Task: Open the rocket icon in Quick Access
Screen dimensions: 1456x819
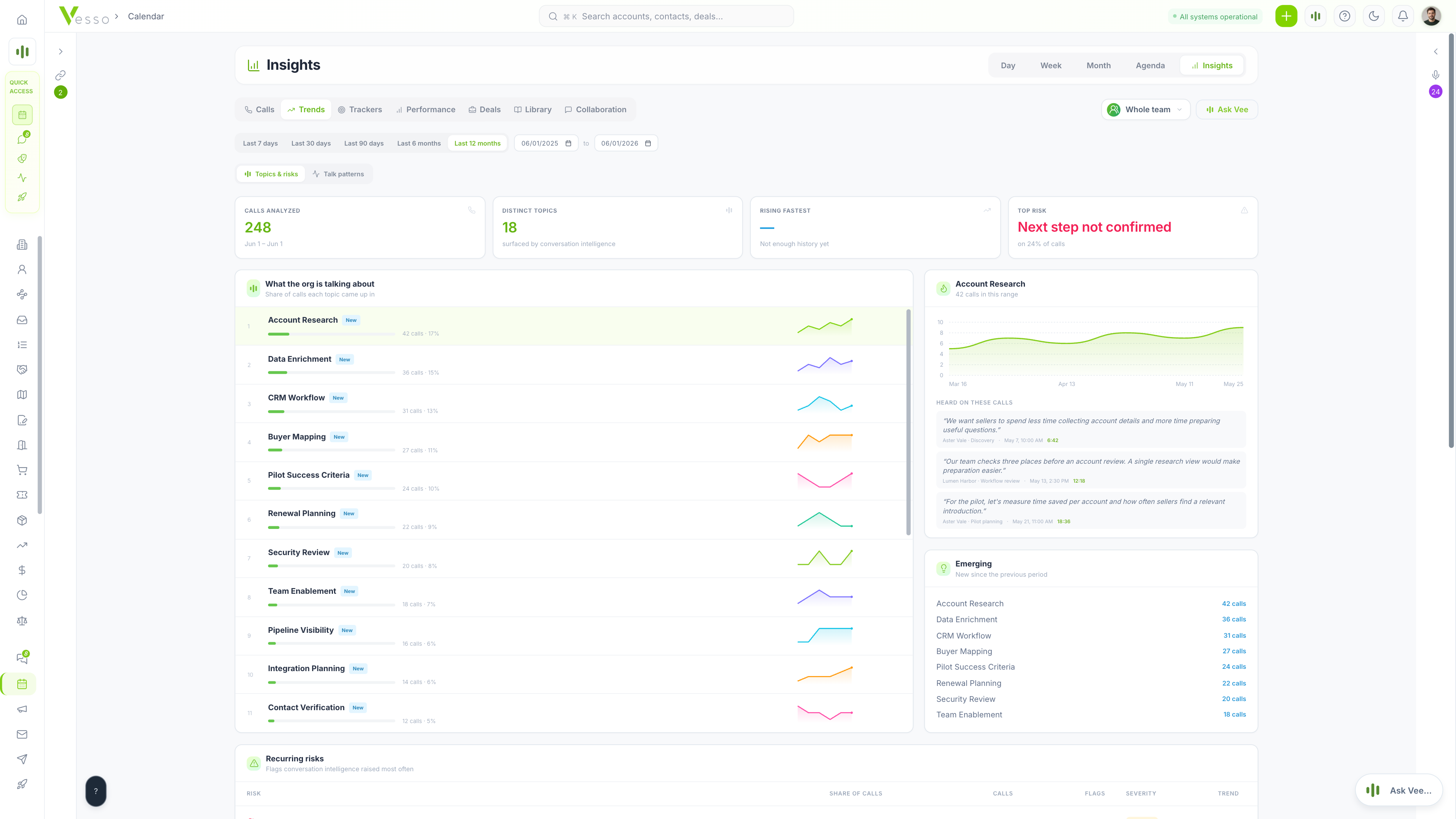Action: coord(22,197)
